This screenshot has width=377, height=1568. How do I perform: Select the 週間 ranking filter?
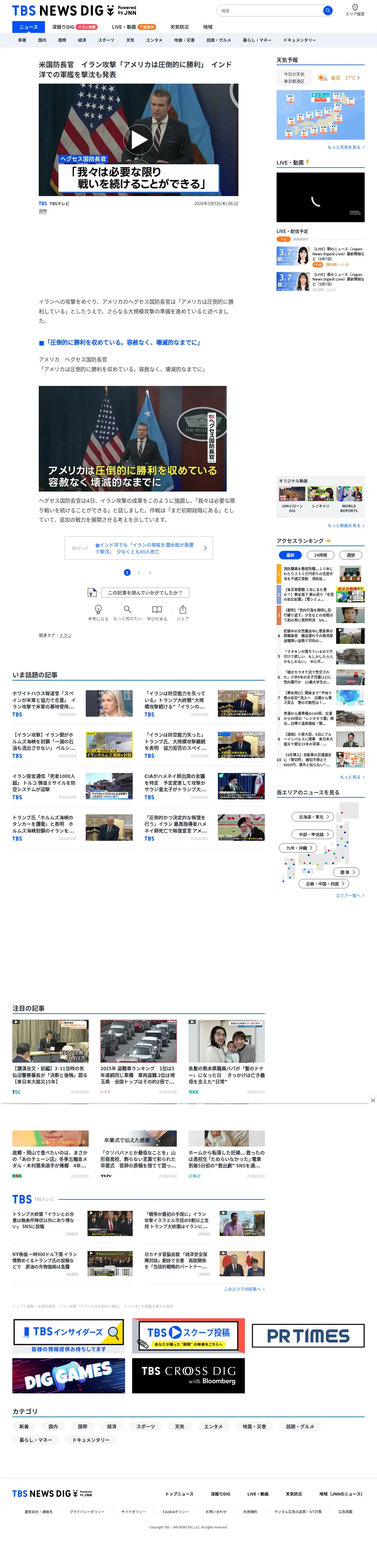point(350,555)
